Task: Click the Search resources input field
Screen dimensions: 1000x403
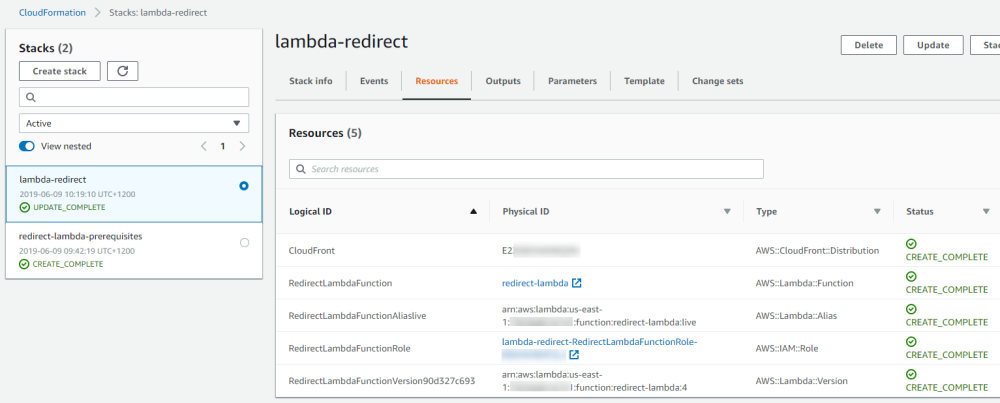Action: coord(526,169)
